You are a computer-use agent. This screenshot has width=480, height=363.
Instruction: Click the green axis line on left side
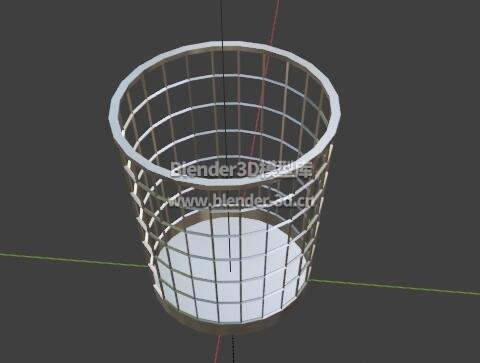(x=73, y=260)
